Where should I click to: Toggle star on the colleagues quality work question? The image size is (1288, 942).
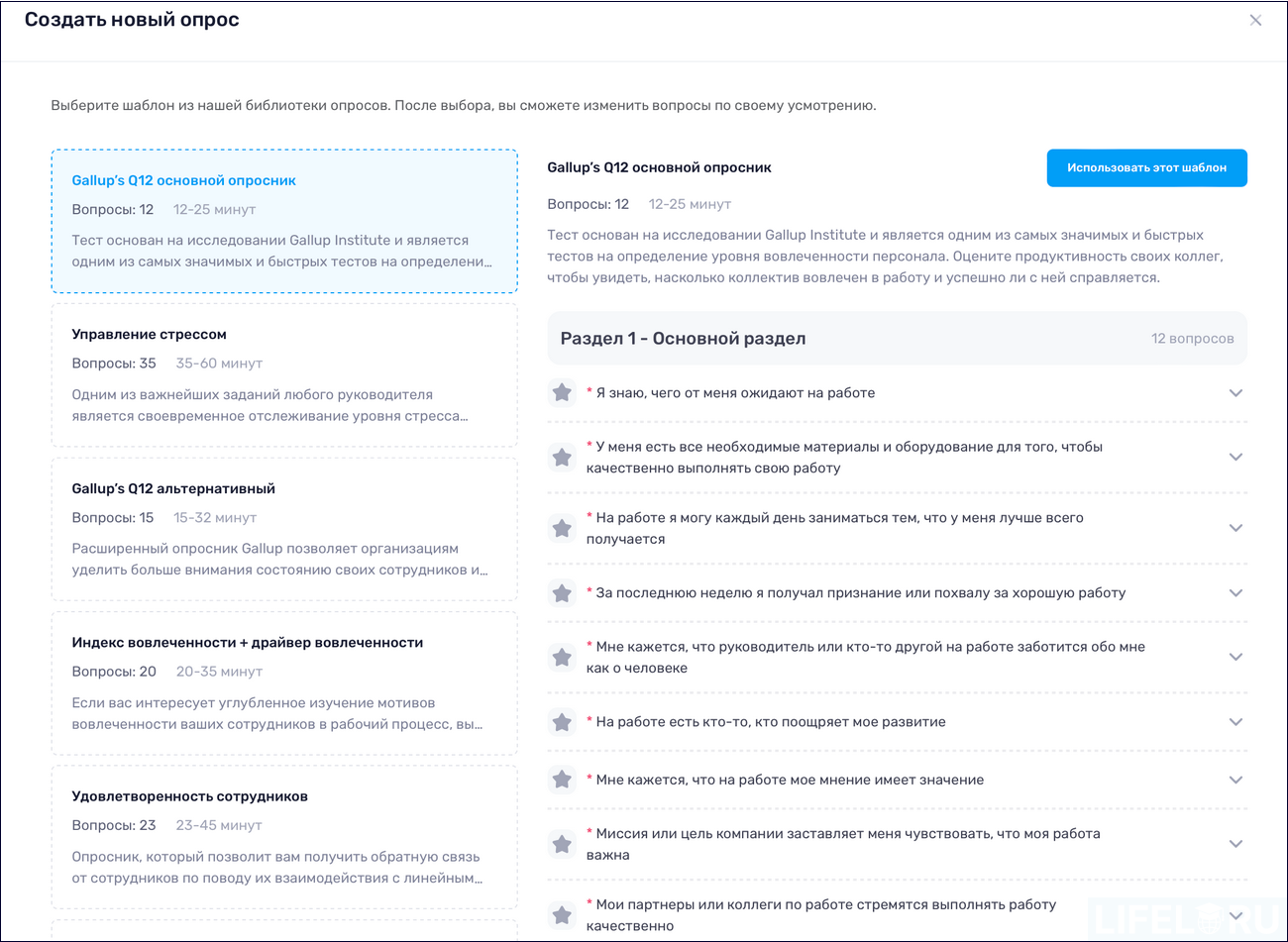point(562,915)
